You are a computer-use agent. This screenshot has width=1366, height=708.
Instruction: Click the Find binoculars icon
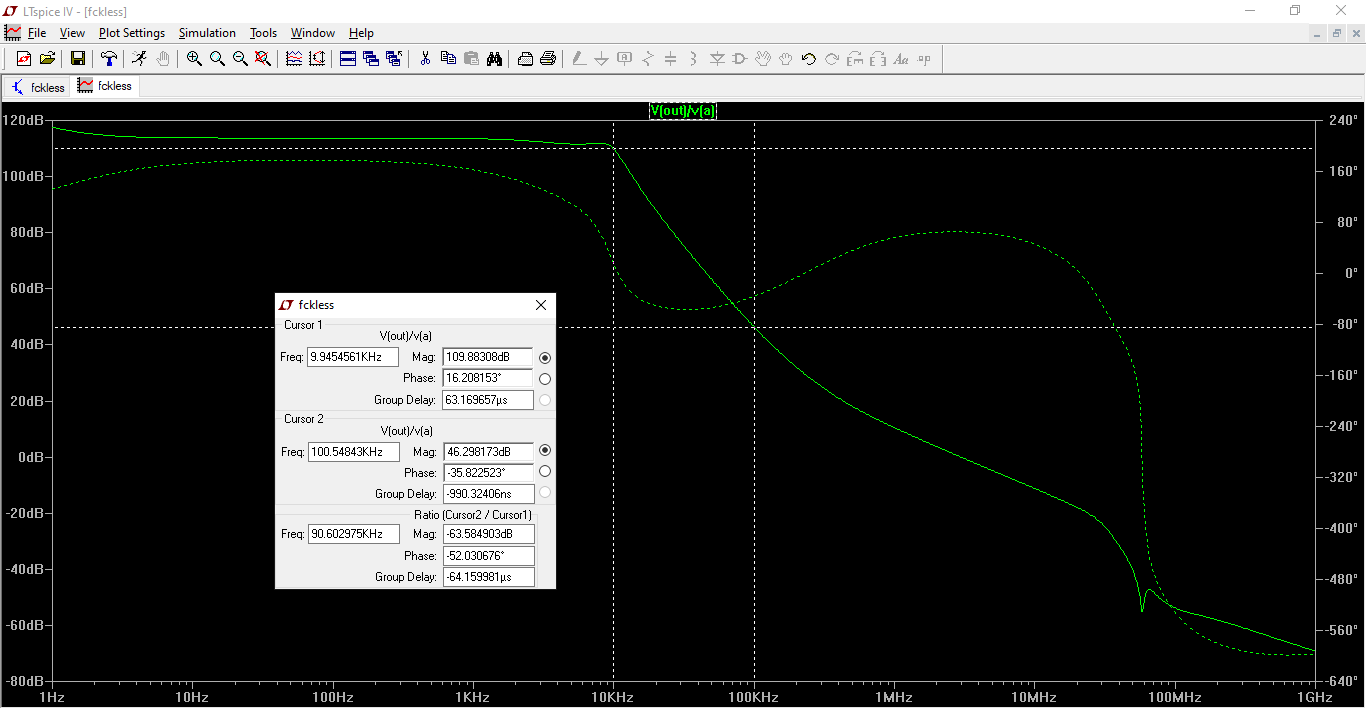(x=494, y=59)
